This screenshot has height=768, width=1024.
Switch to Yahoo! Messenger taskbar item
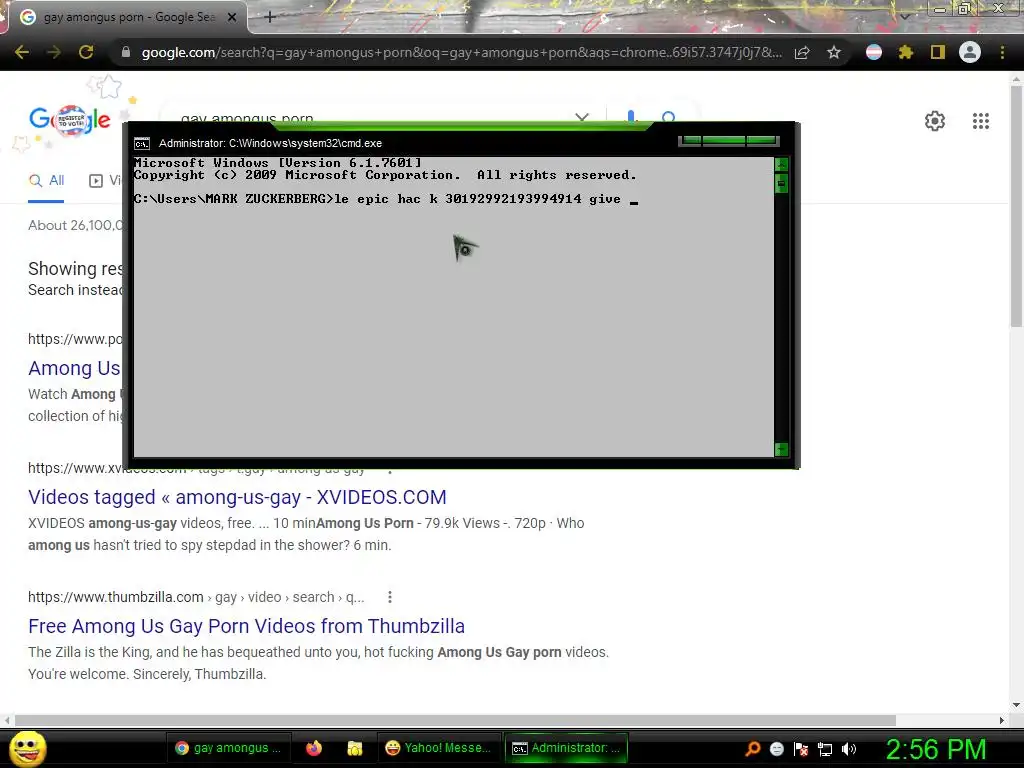438,748
